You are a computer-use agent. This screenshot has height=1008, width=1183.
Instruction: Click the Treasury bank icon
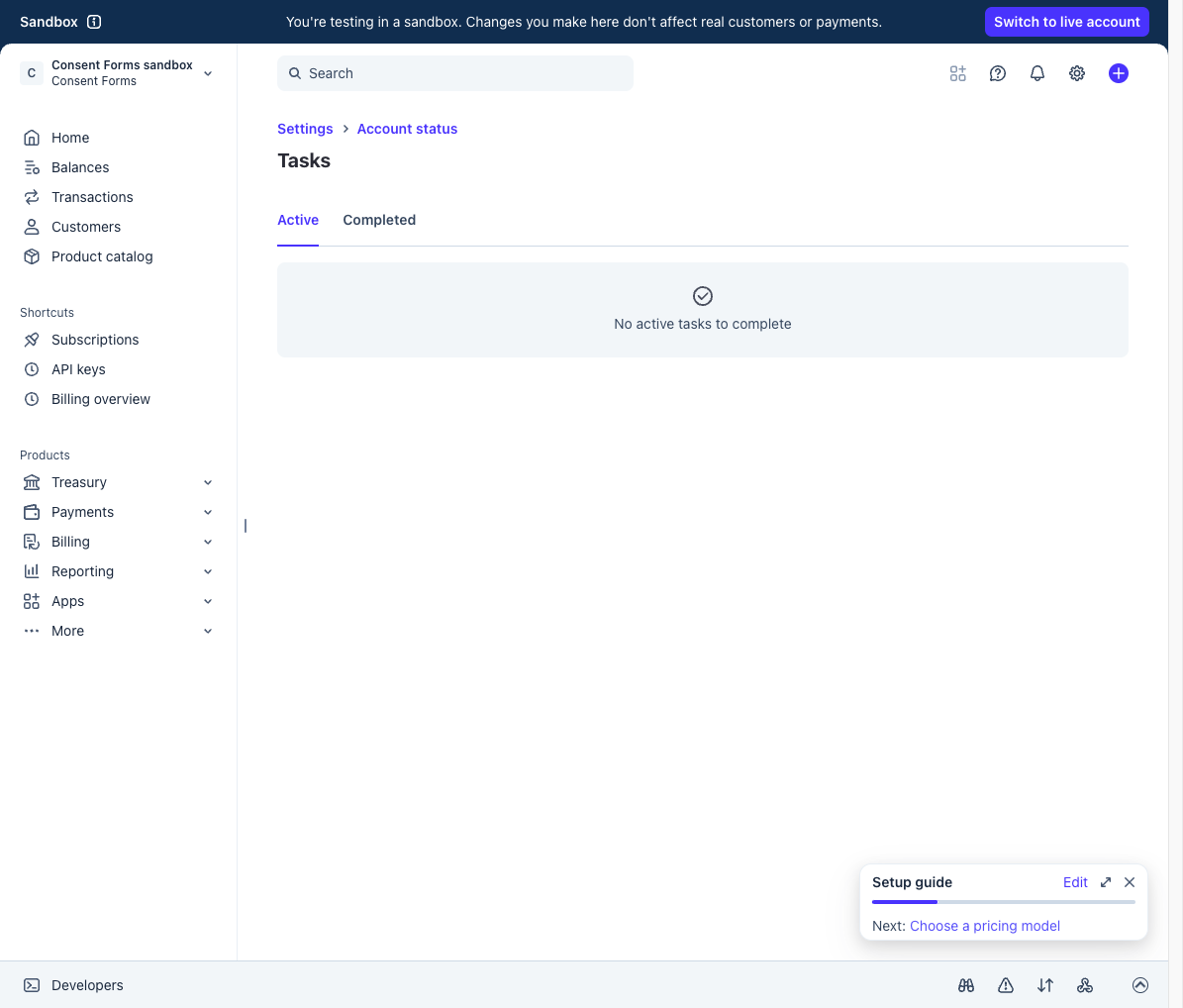[x=32, y=482]
